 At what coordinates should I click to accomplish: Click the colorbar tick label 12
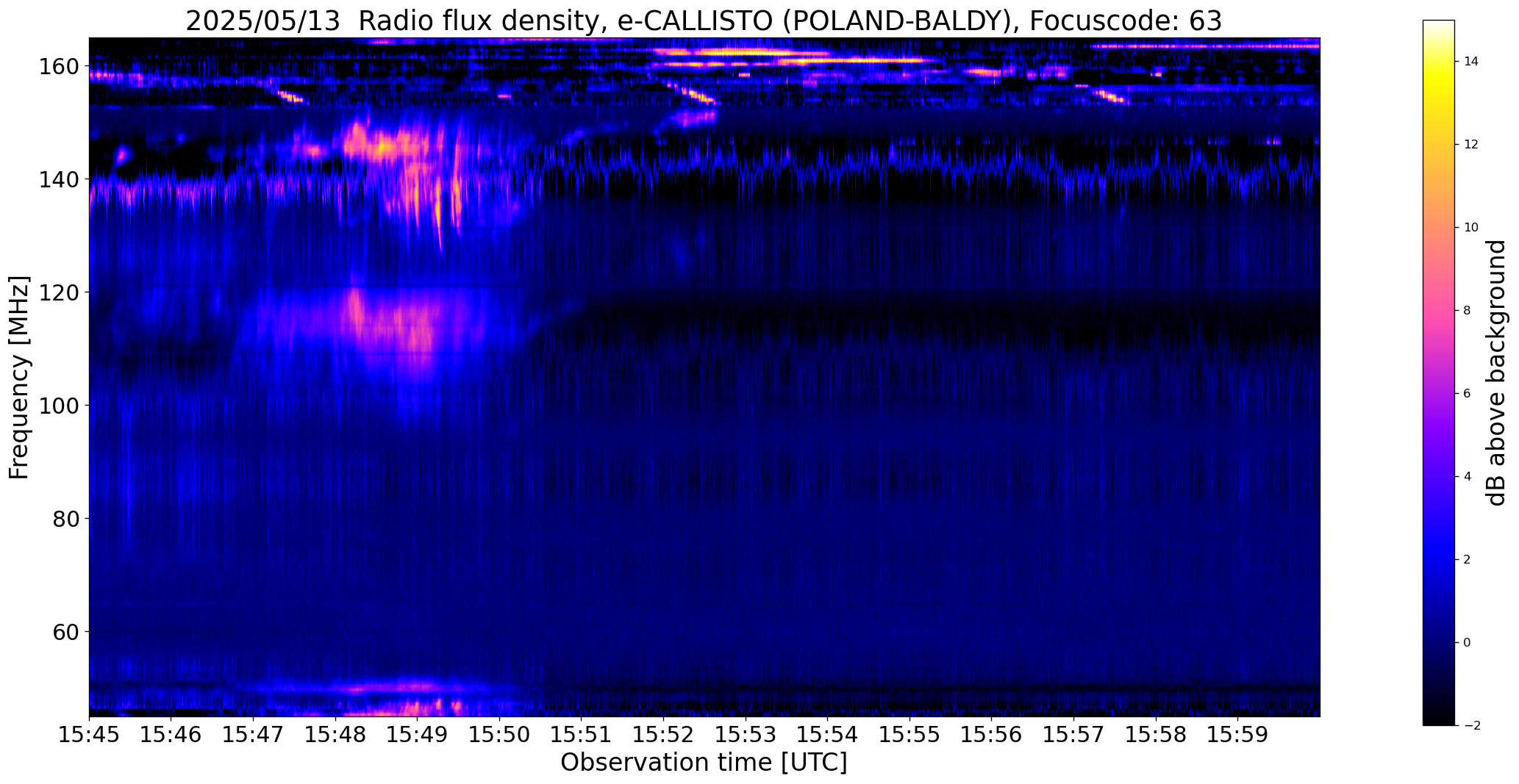coord(1471,144)
